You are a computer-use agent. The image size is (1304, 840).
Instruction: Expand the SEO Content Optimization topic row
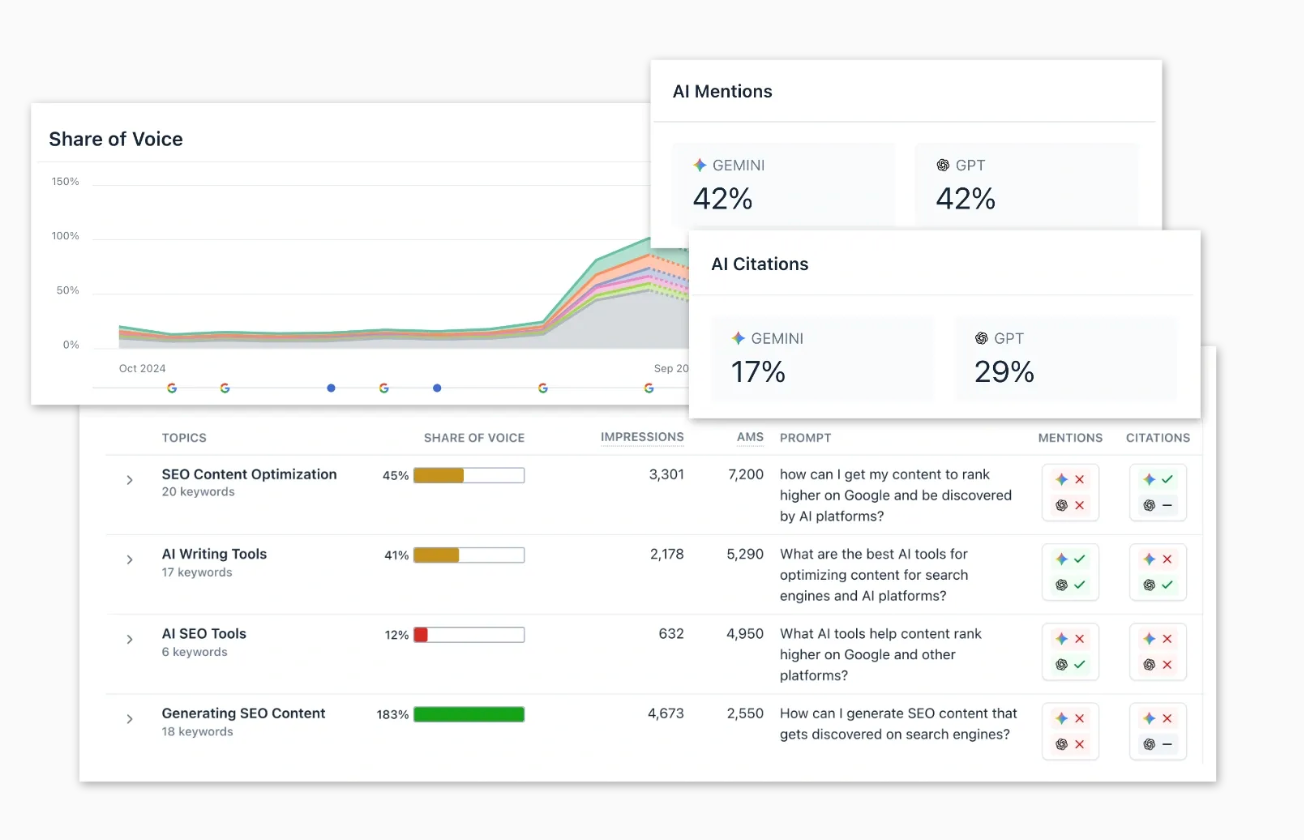click(129, 480)
